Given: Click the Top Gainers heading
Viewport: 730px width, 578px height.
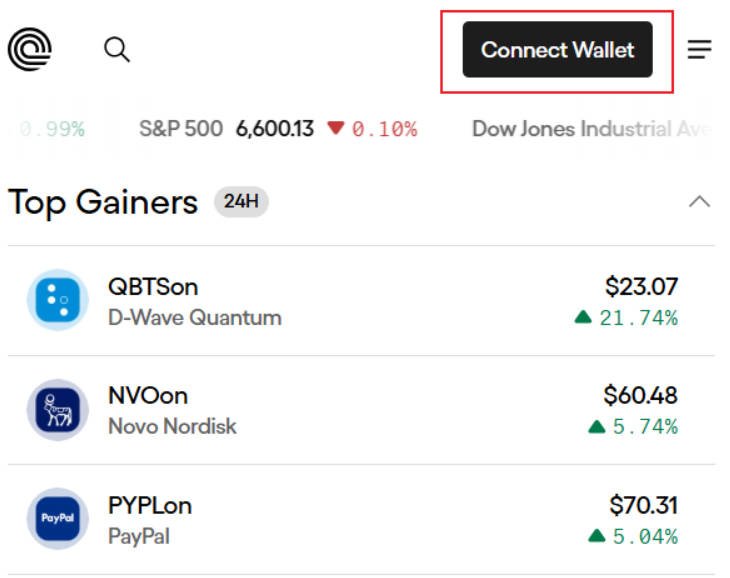Looking at the screenshot, I should (103, 202).
